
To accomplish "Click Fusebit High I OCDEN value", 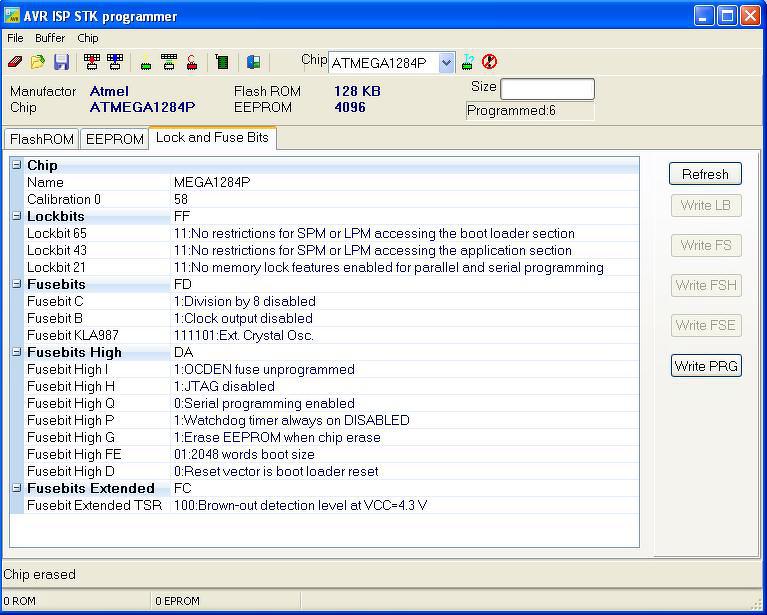I will click(264, 369).
